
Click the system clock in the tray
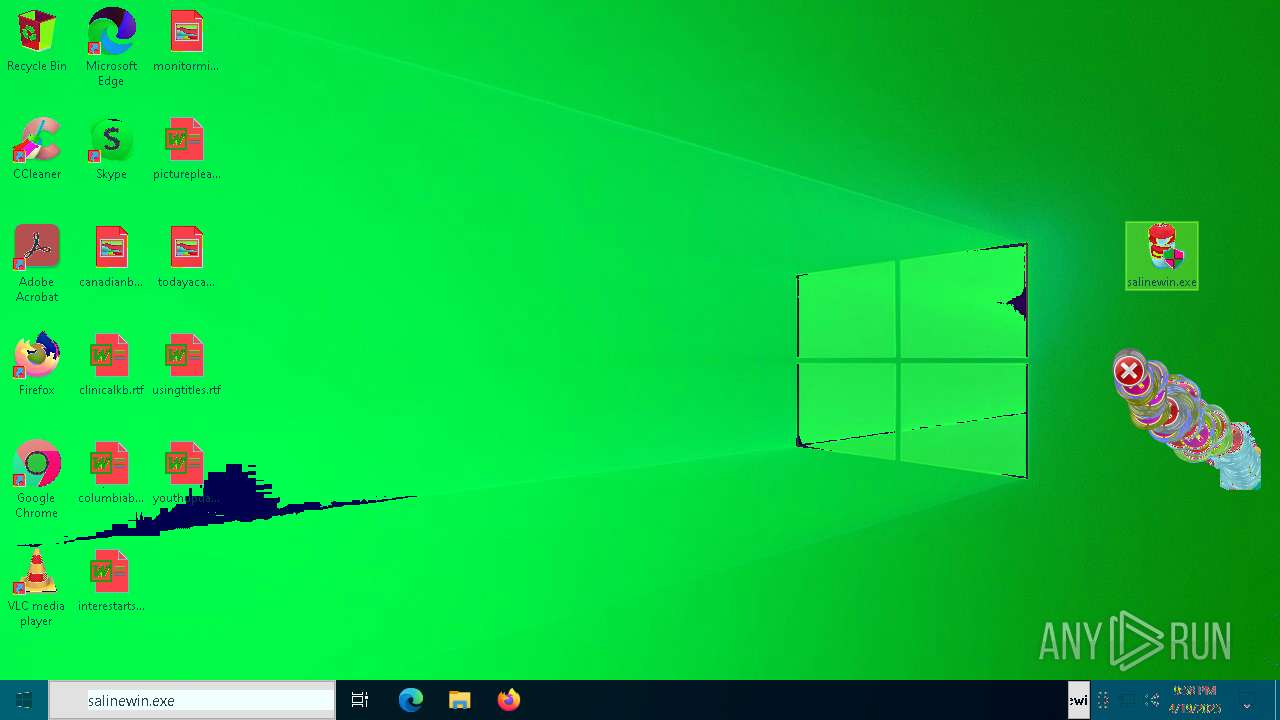pyautogui.click(x=1195, y=700)
